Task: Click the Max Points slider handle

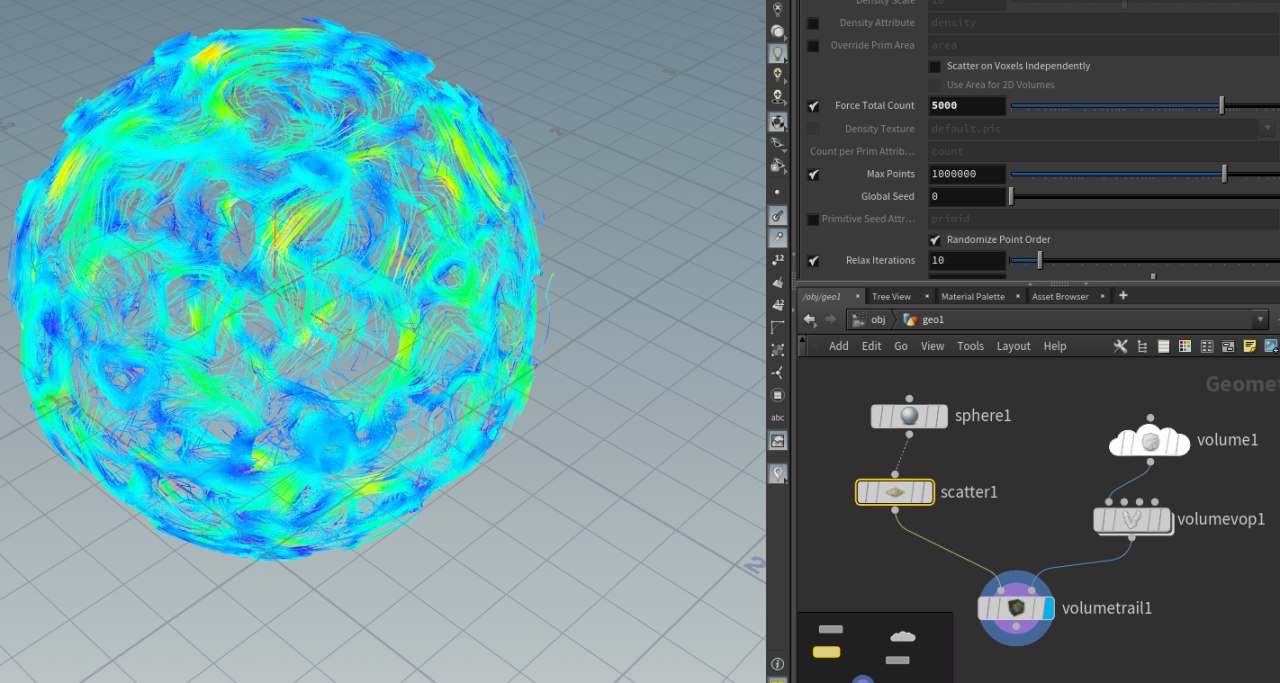Action: click(x=1224, y=174)
